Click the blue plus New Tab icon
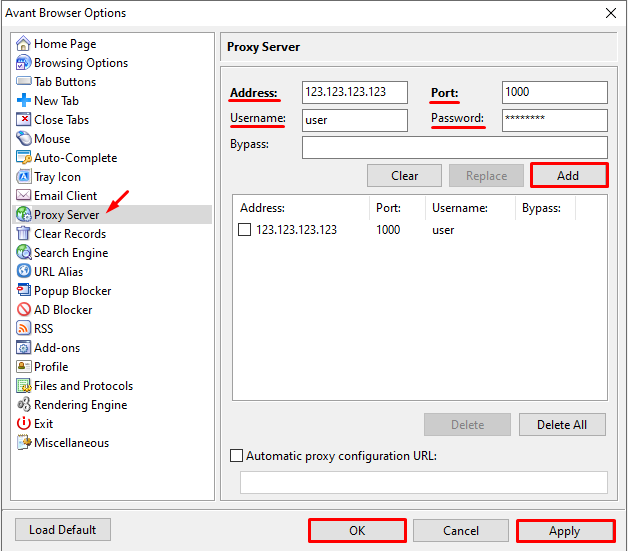 (x=23, y=100)
